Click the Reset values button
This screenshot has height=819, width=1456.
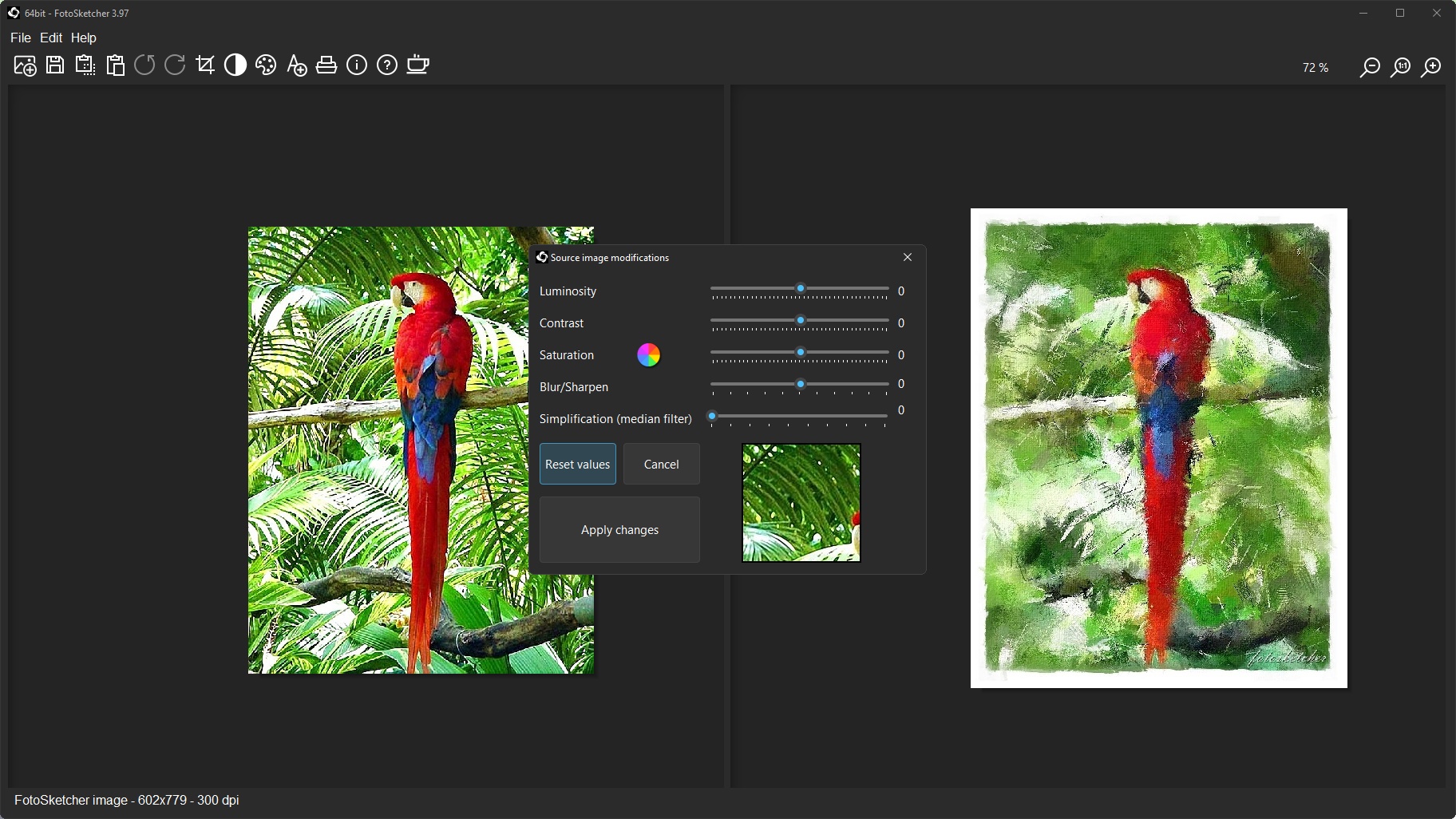tap(578, 464)
